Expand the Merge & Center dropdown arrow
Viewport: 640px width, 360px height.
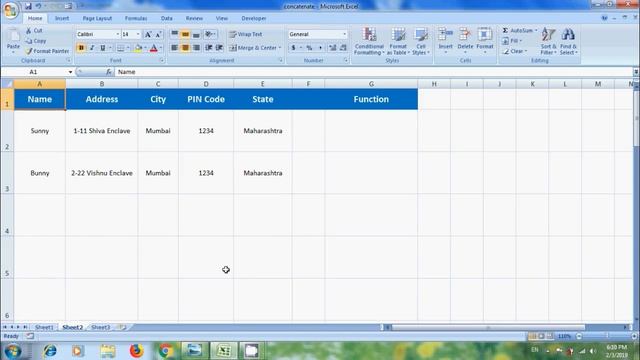pos(280,48)
